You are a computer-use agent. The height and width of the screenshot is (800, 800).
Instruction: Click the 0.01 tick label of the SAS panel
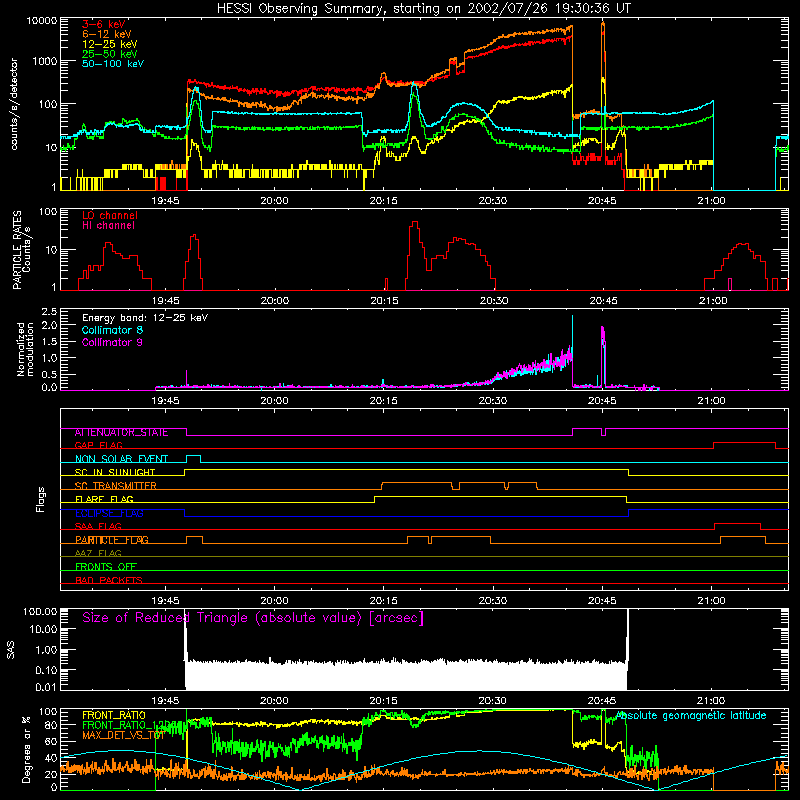pos(47,687)
